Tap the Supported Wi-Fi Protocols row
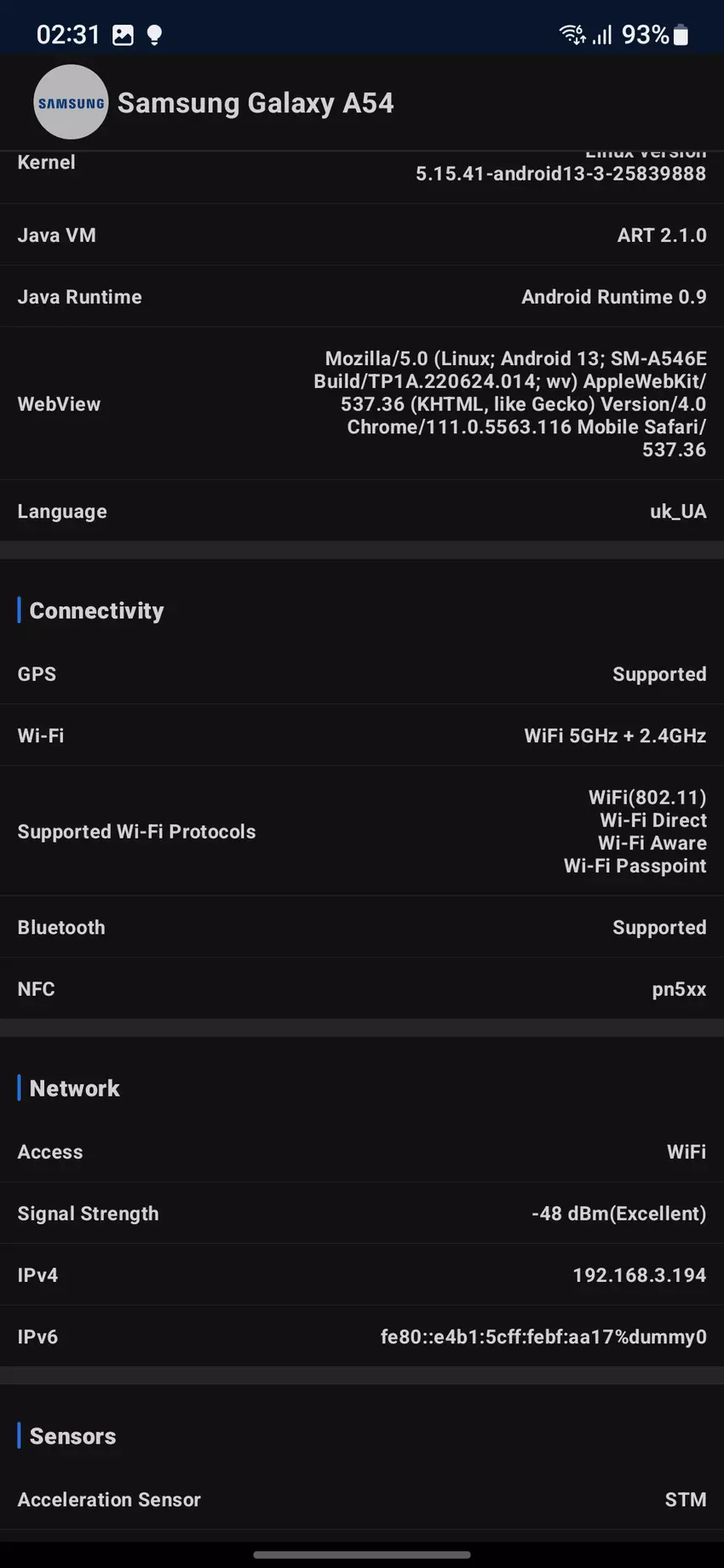Viewport: 724px width, 1568px height. (362, 832)
